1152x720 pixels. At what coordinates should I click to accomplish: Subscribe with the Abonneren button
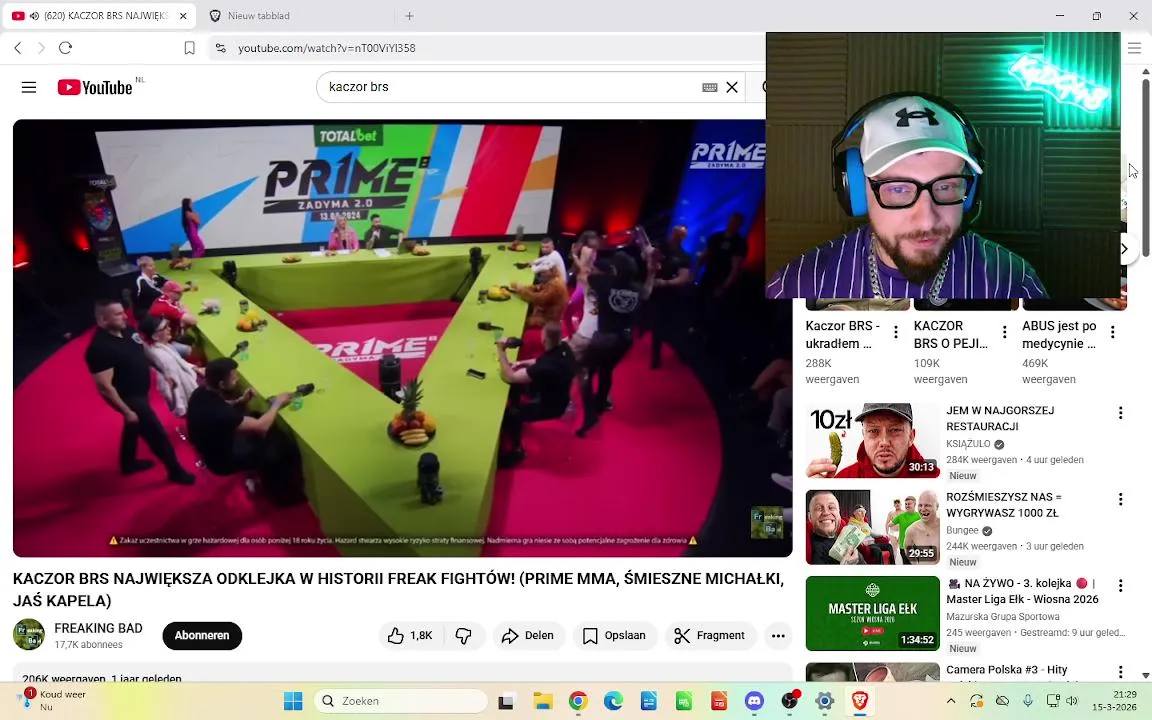pyautogui.click(x=202, y=636)
